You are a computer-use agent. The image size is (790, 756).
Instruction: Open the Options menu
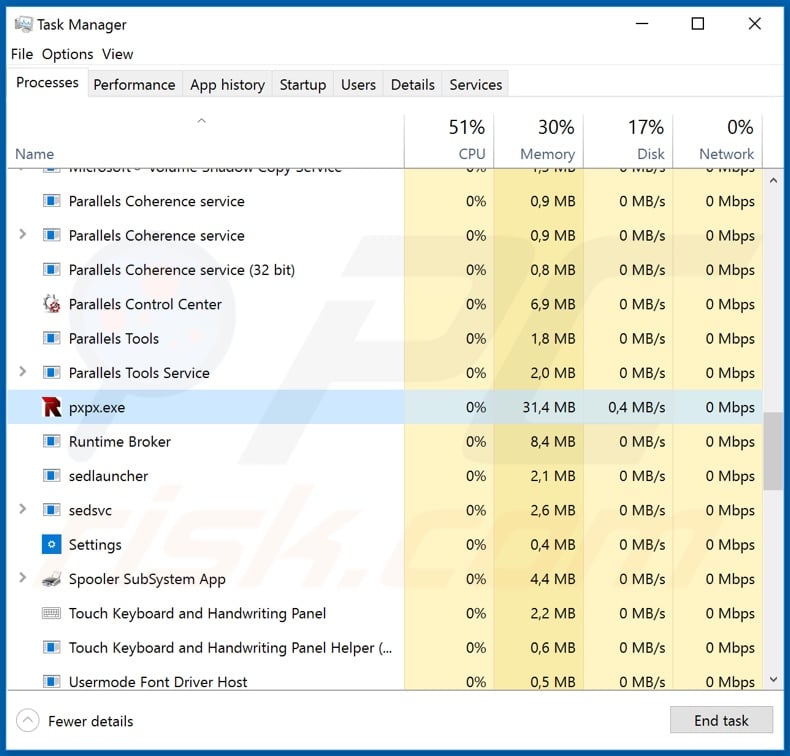68,54
